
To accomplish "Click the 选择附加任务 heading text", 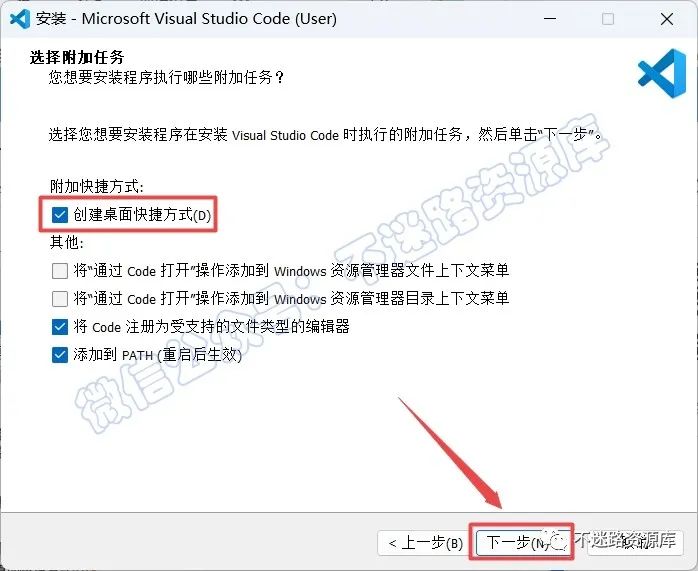I will [x=77, y=57].
